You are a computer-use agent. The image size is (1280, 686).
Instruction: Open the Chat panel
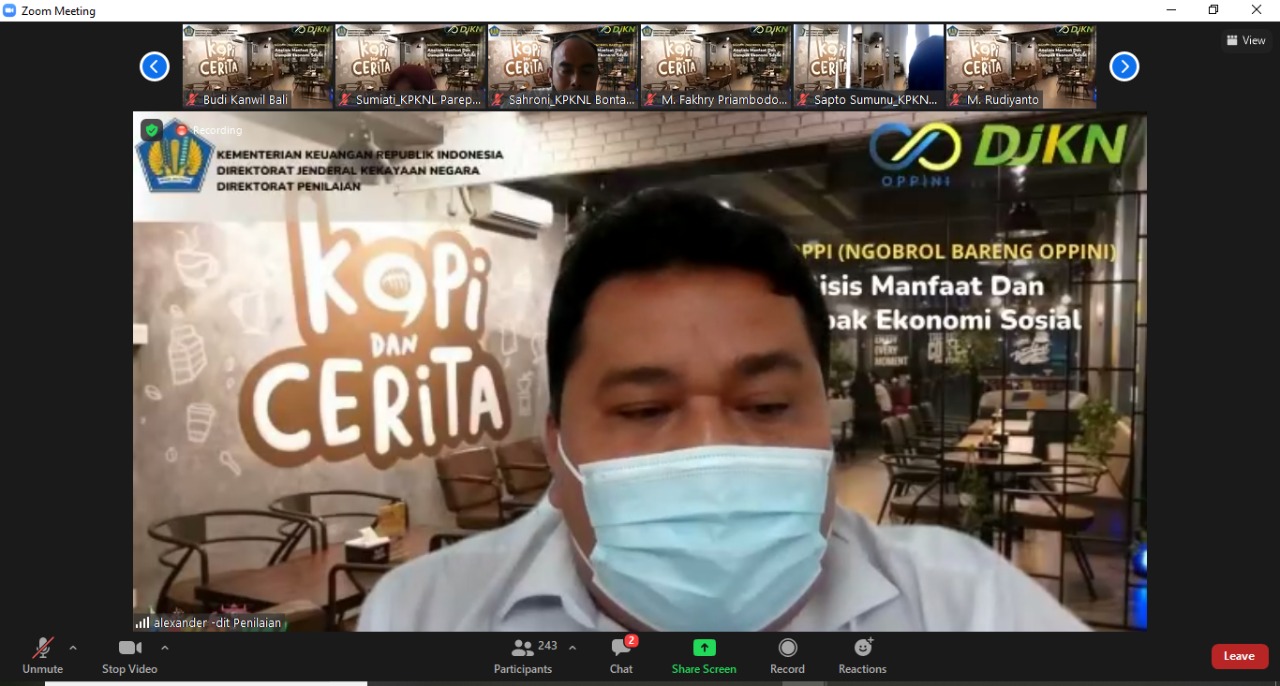(x=621, y=655)
